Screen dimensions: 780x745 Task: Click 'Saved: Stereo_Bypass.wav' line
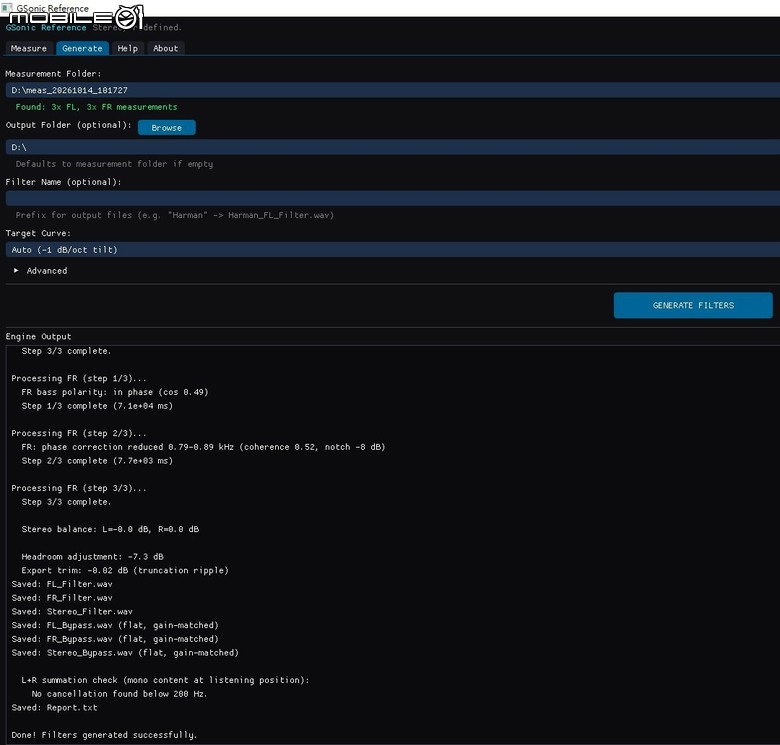coord(125,653)
